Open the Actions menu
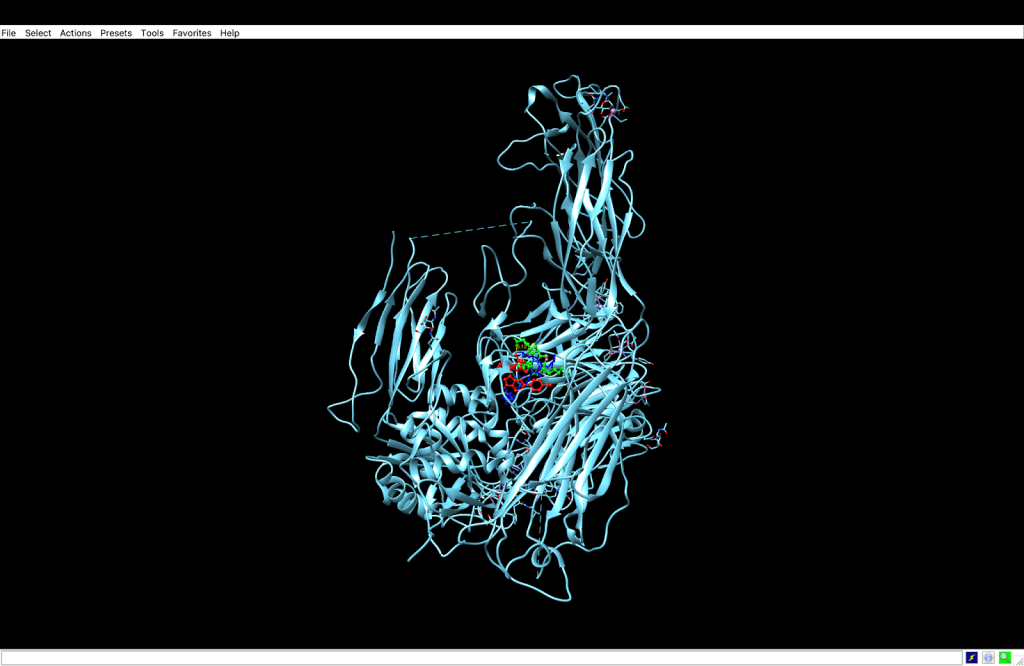This screenshot has width=1024, height=666. (75, 33)
